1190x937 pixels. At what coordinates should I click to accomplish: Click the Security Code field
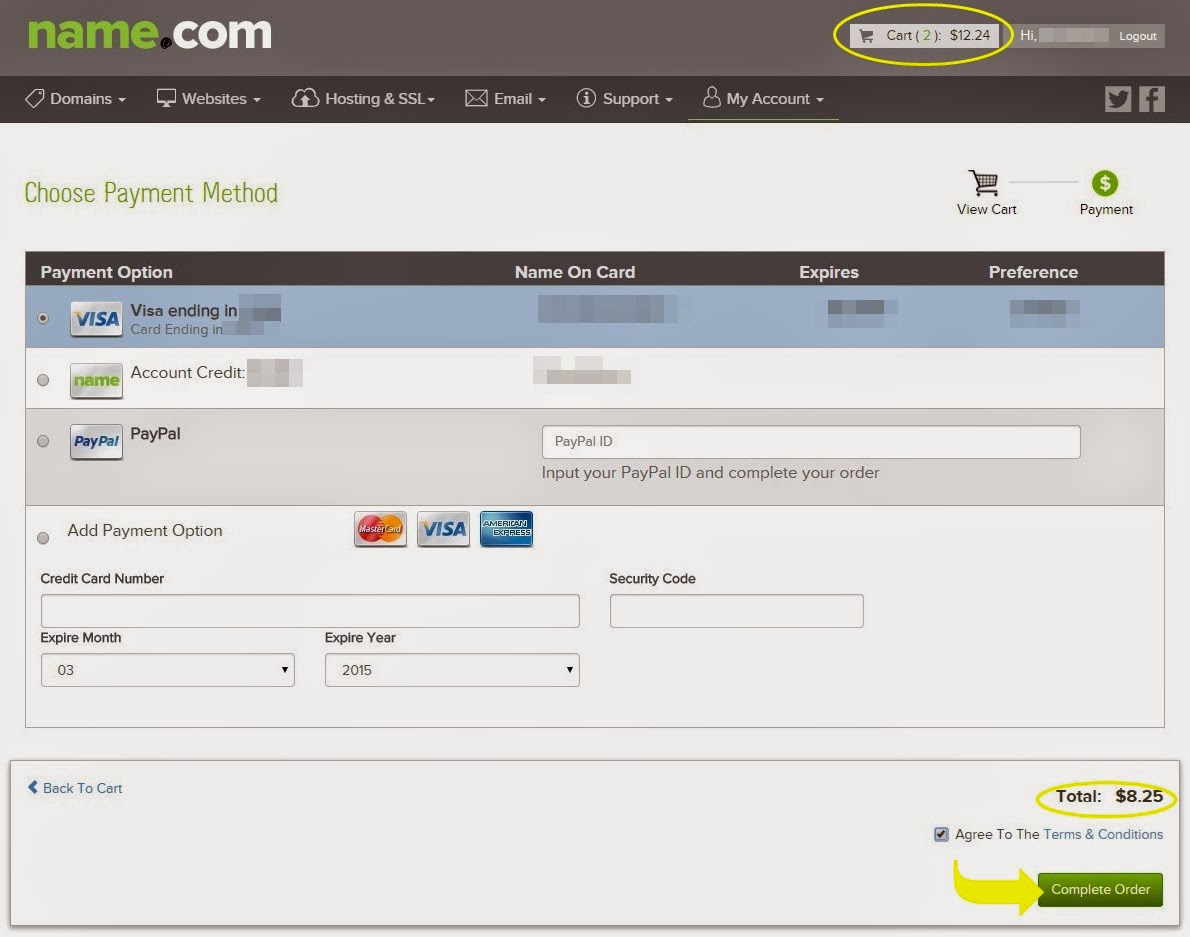click(x=736, y=611)
